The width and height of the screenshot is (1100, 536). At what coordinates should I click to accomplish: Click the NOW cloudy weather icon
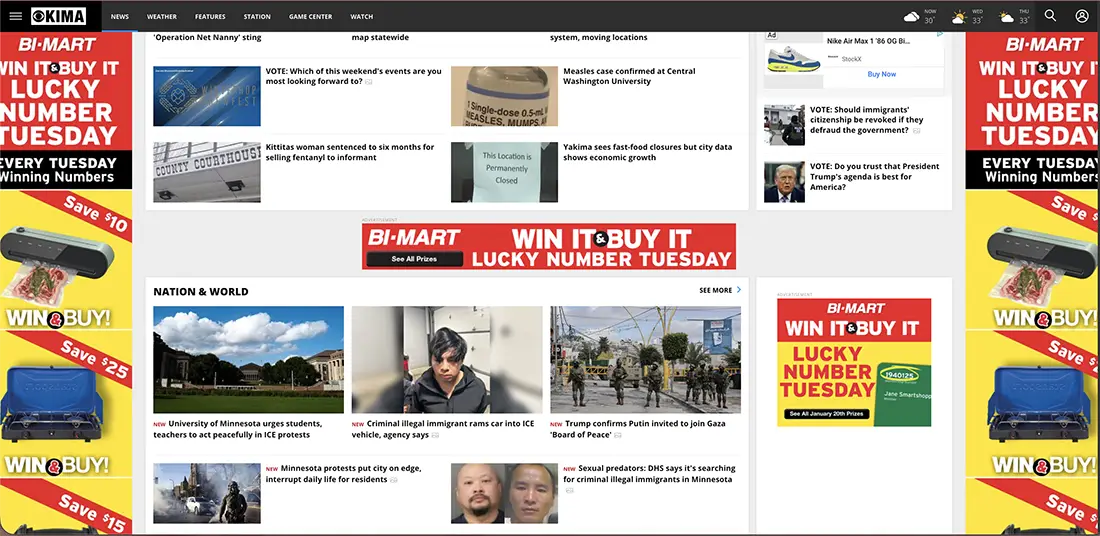coord(911,16)
